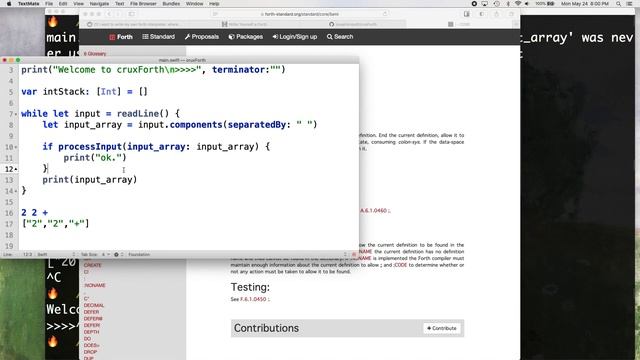Open the Bundles menu
This screenshot has width=640, height=360.
171,4
